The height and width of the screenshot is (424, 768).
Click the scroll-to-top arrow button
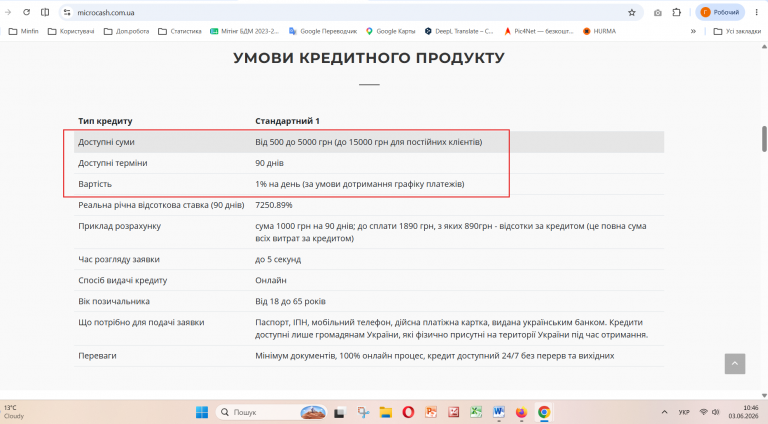tap(735, 364)
